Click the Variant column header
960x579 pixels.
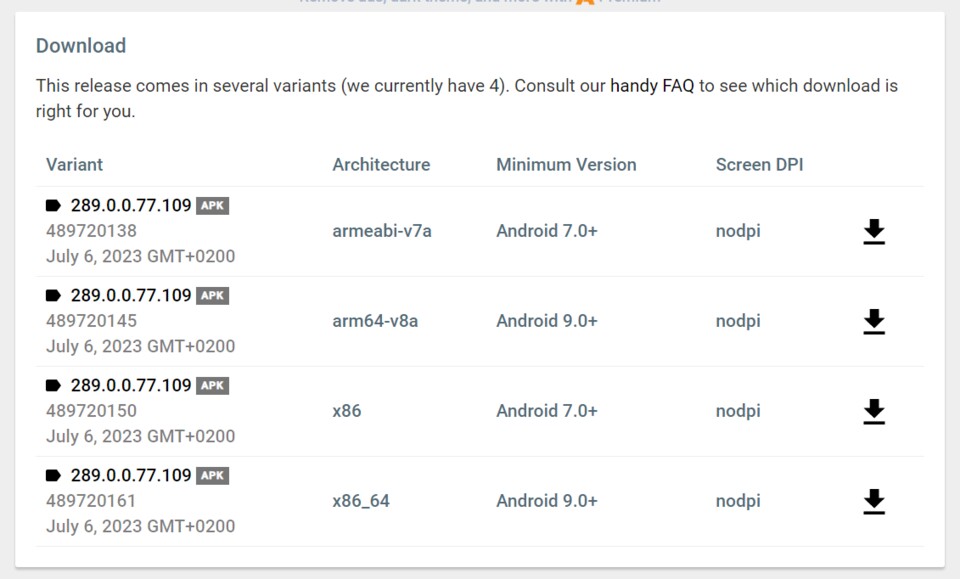pos(74,165)
